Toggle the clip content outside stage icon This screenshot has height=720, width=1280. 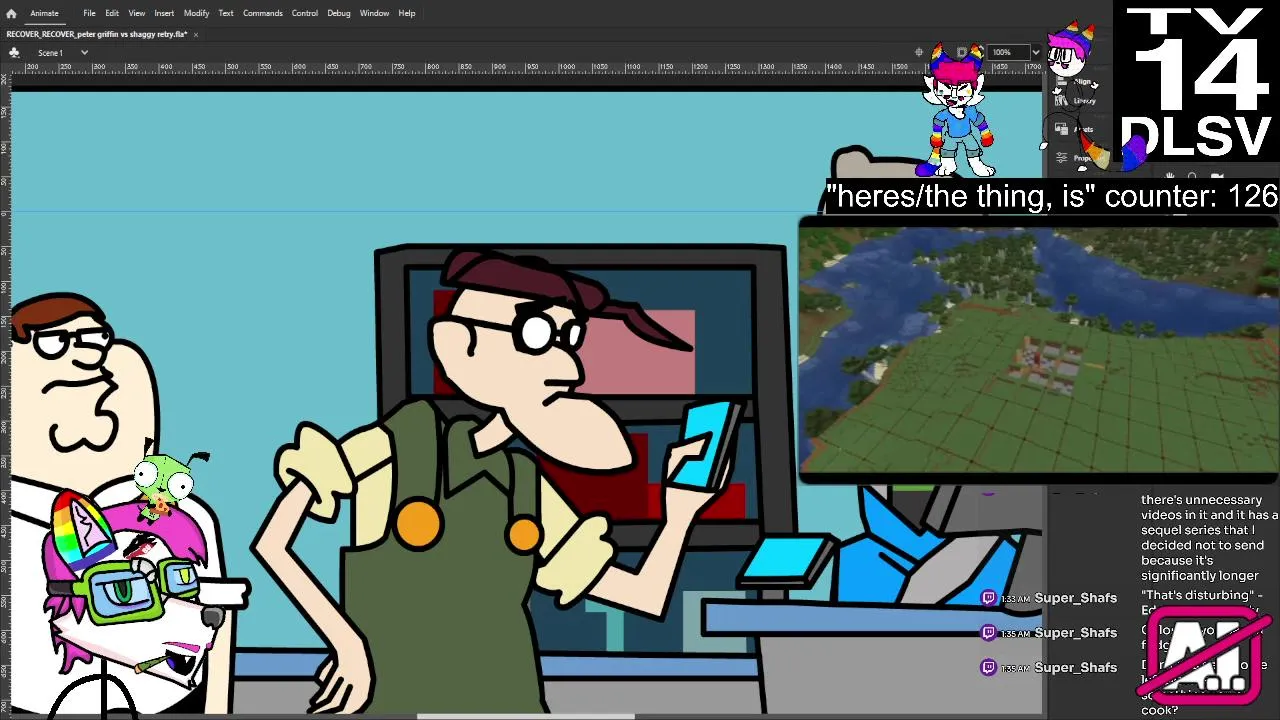[962, 52]
